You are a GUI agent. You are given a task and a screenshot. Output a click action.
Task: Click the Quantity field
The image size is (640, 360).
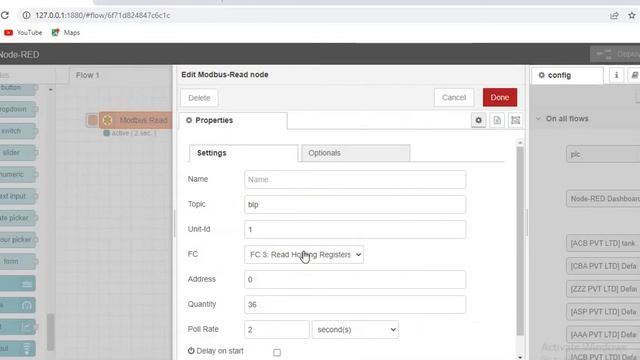point(355,304)
